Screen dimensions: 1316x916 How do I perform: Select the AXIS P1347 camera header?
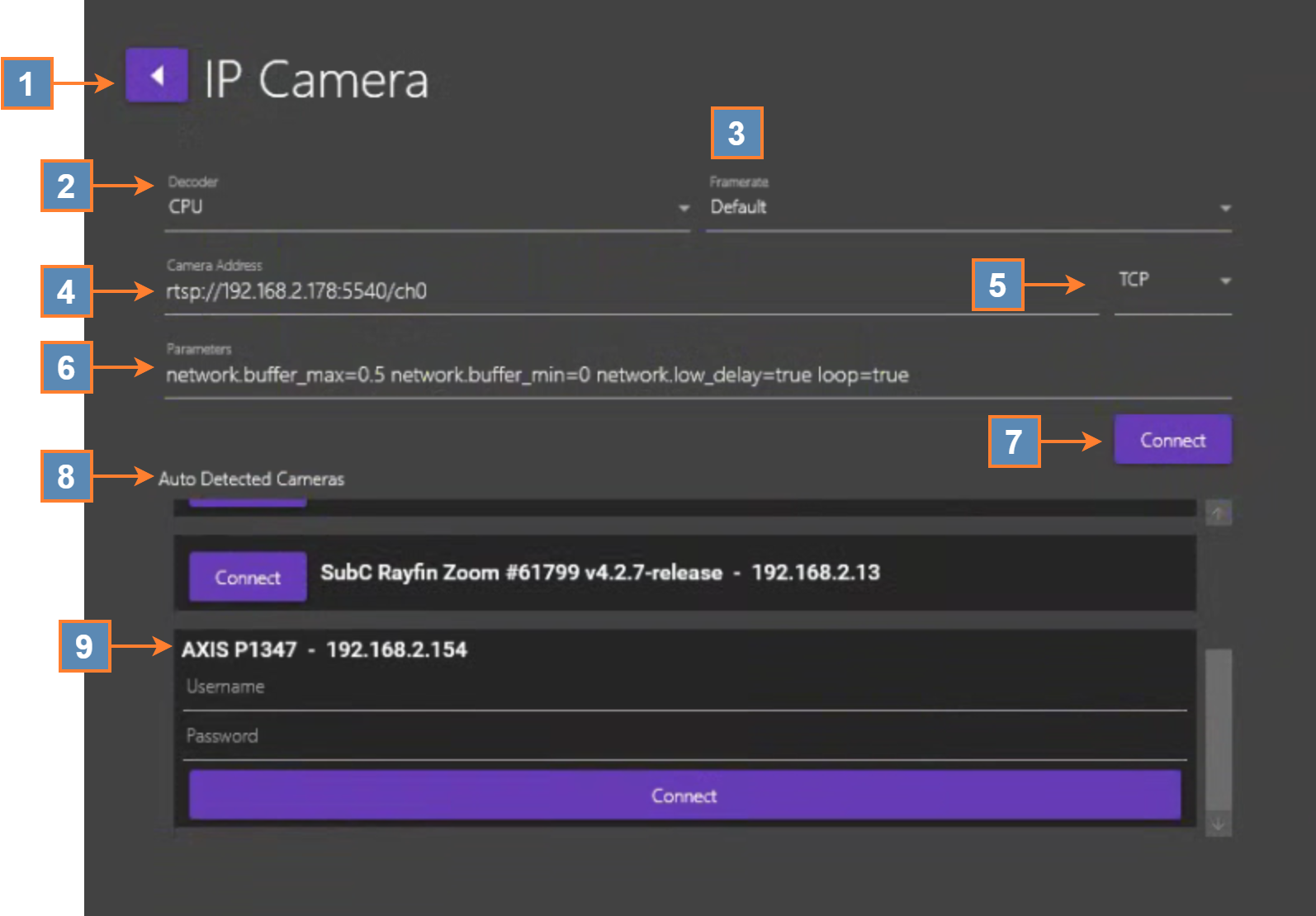coord(324,650)
